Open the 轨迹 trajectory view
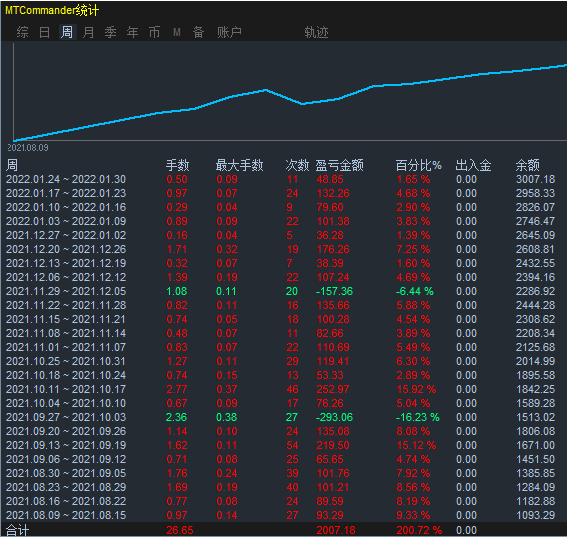Screen dimensions: 567x537 [316, 32]
